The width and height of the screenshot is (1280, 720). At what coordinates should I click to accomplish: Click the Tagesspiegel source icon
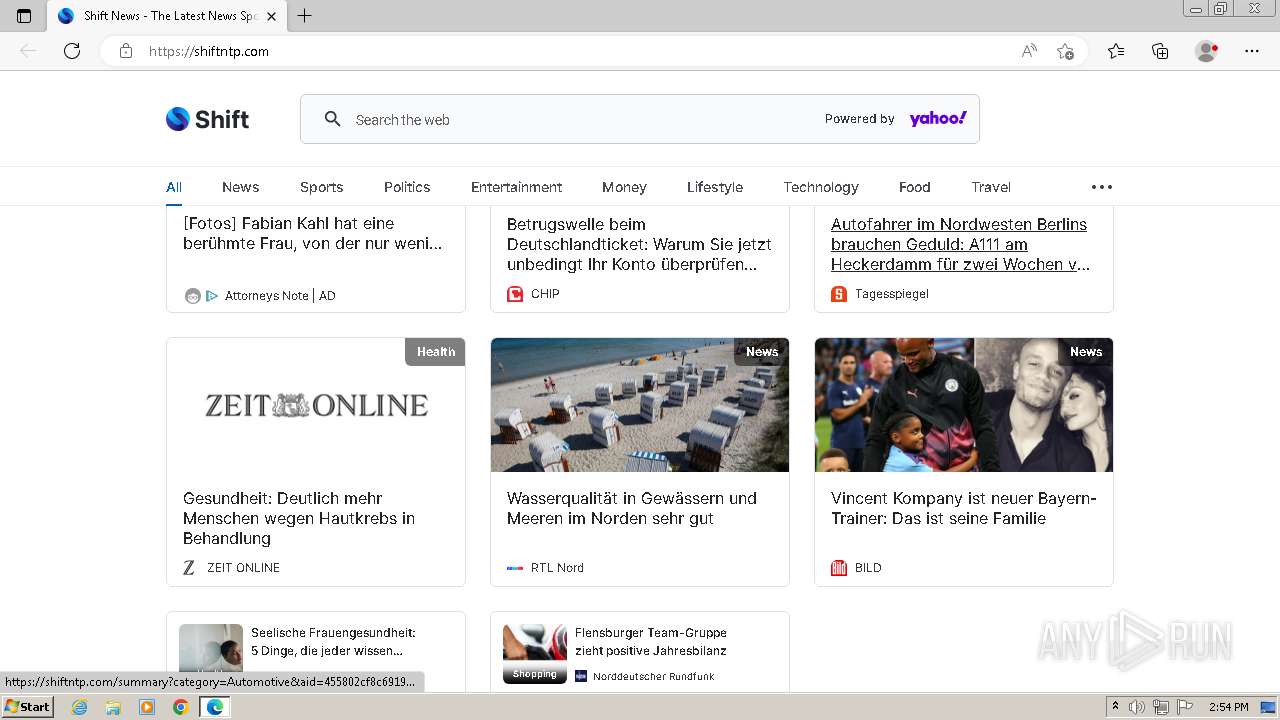[x=839, y=294]
